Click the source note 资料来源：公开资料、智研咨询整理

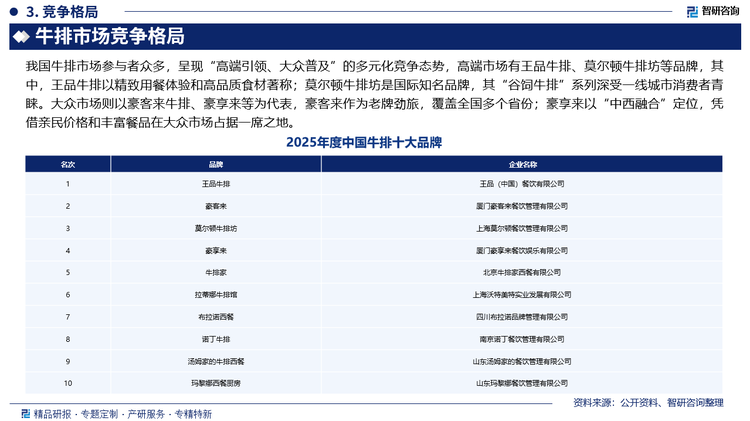tap(648, 403)
